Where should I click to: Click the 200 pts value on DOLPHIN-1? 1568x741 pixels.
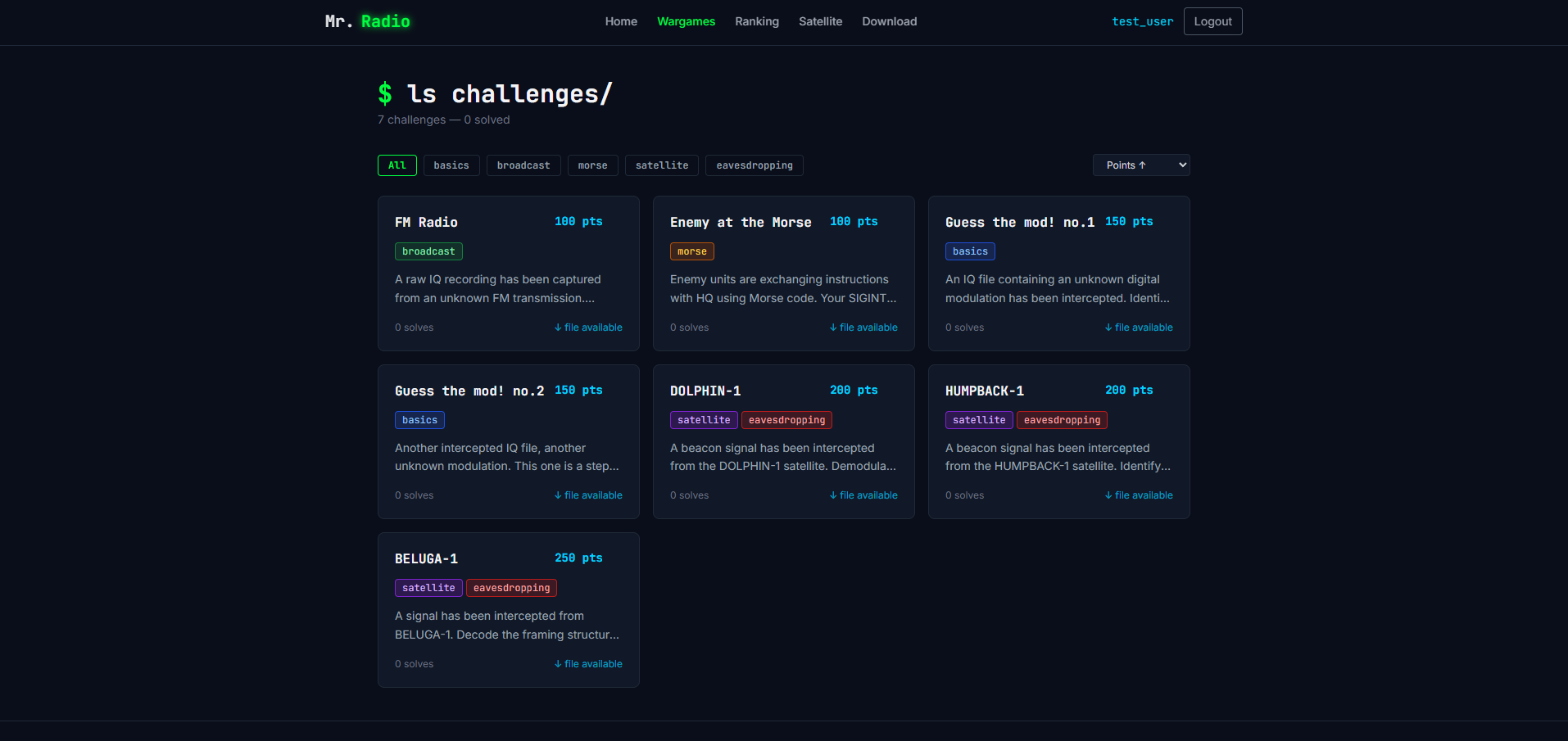pos(854,390)
